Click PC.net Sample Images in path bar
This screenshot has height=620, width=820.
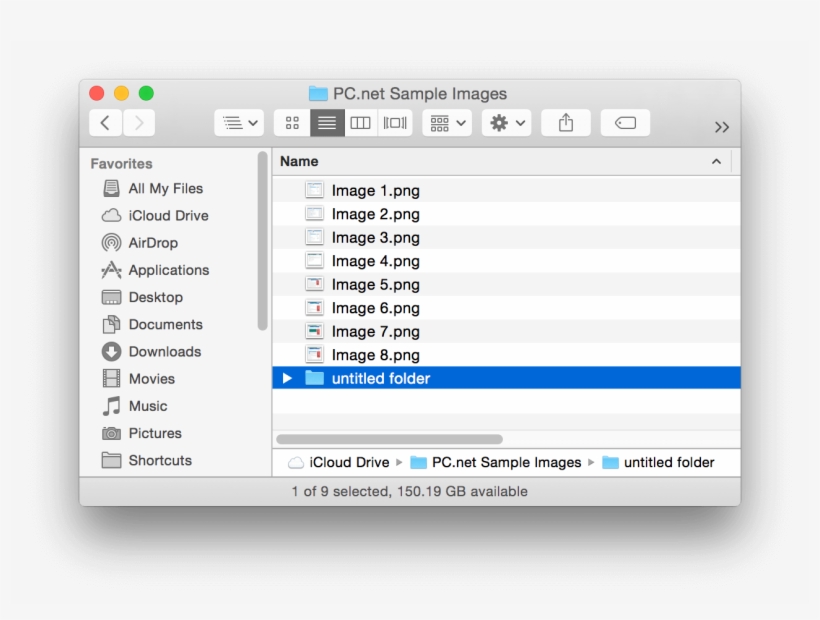point(496,462)
